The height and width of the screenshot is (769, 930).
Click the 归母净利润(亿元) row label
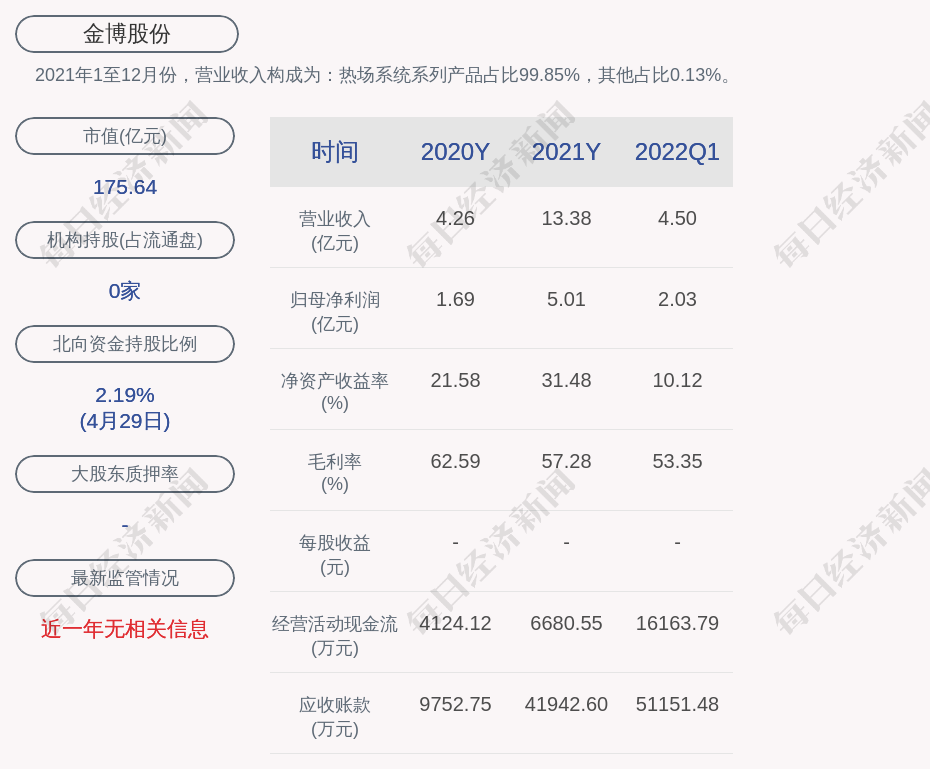(335, 311)
